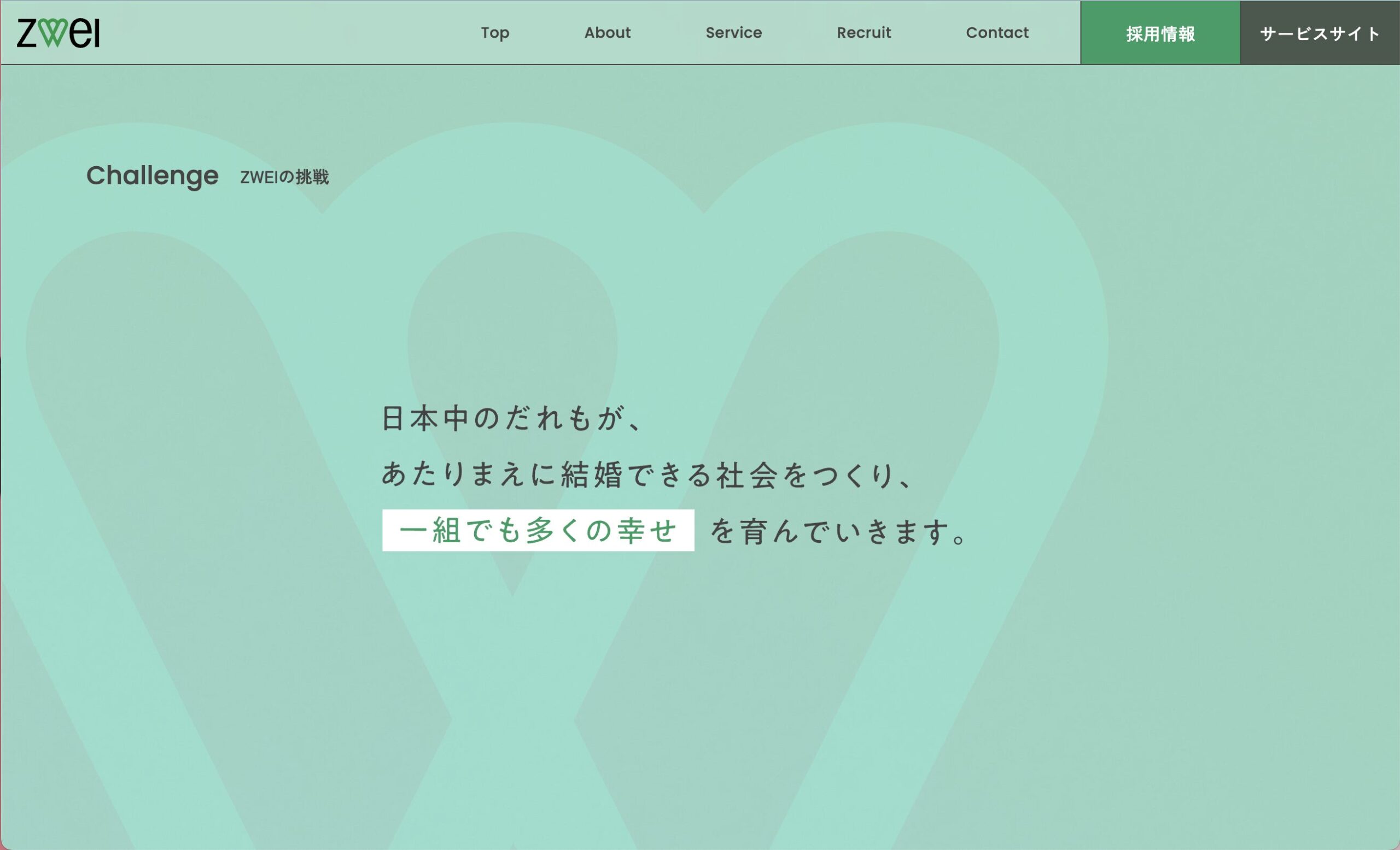Click the word 社会 in the slogan
The width and height of the screenshot is (1400, 850).
pyautogui.click(x=747, y=474)
